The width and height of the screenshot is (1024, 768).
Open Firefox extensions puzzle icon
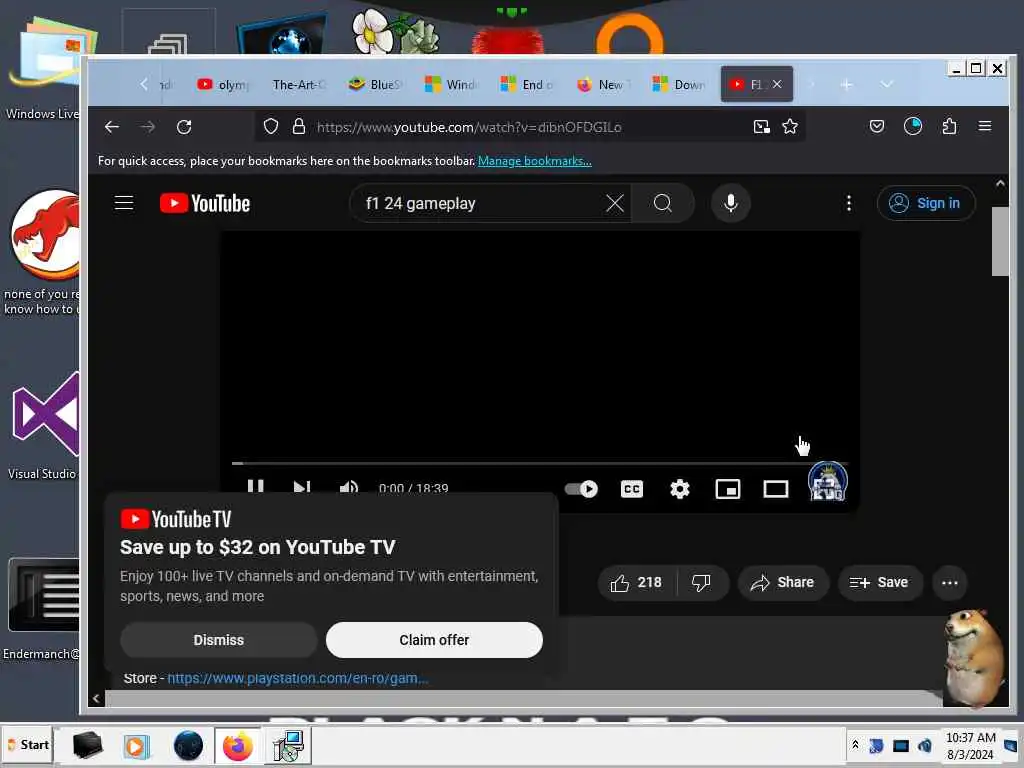[949, 126]
